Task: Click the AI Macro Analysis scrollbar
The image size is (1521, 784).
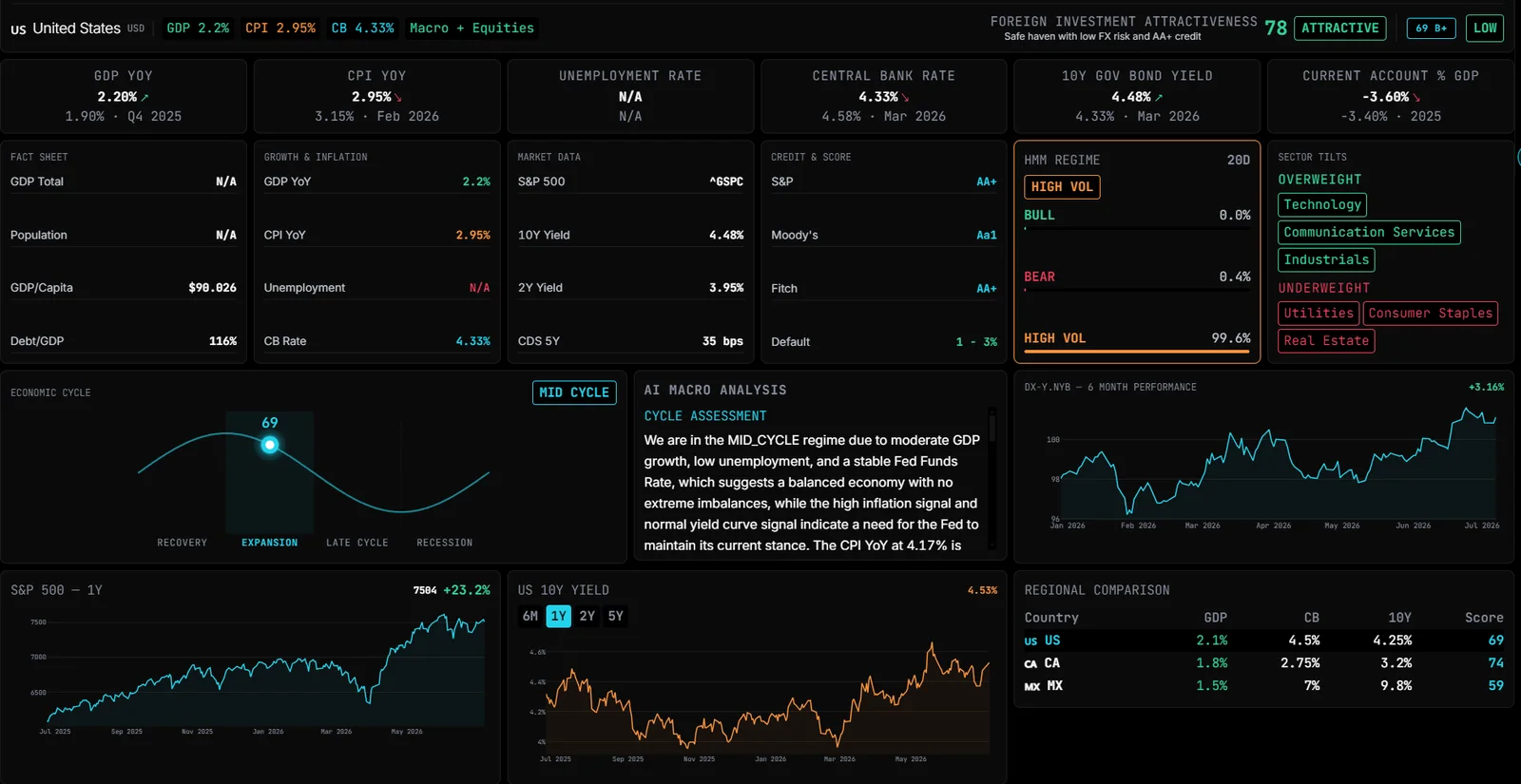Action: pos(992,478)
